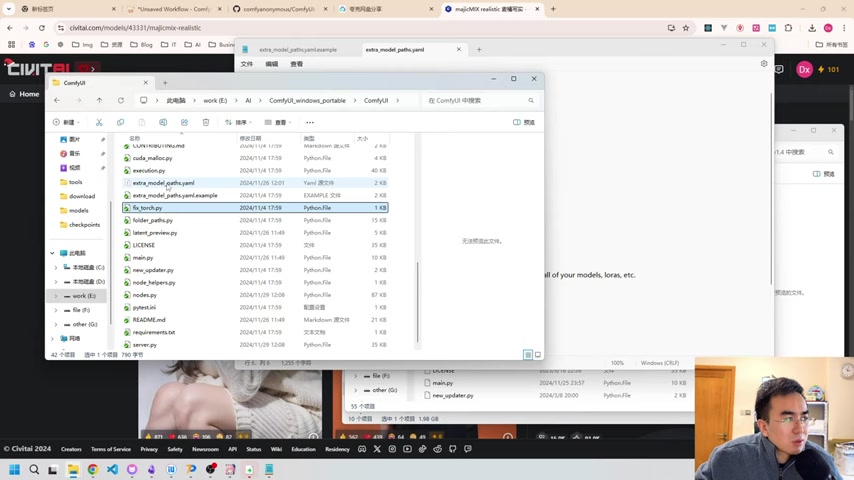Click the Chrome address bar URL
The width and height of the screenshot is (854, 480).
(135, 28)
